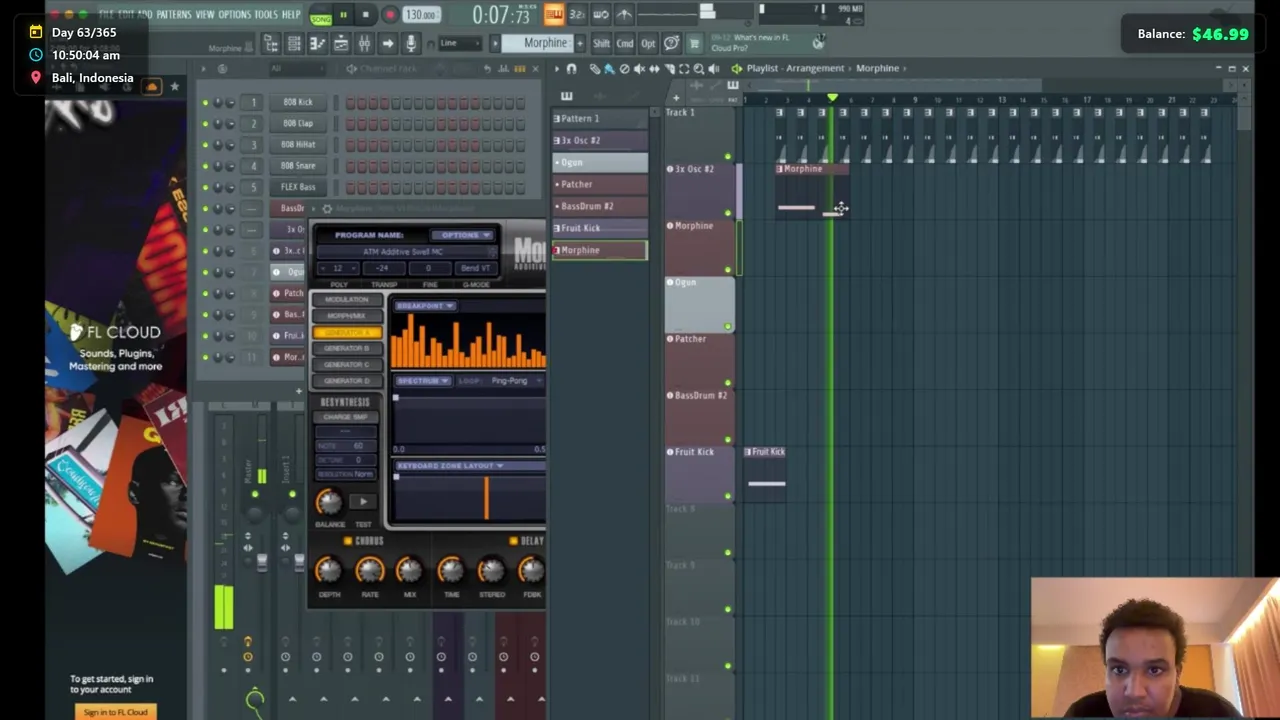Toggle the DELAY enable LED

point(513,541)
